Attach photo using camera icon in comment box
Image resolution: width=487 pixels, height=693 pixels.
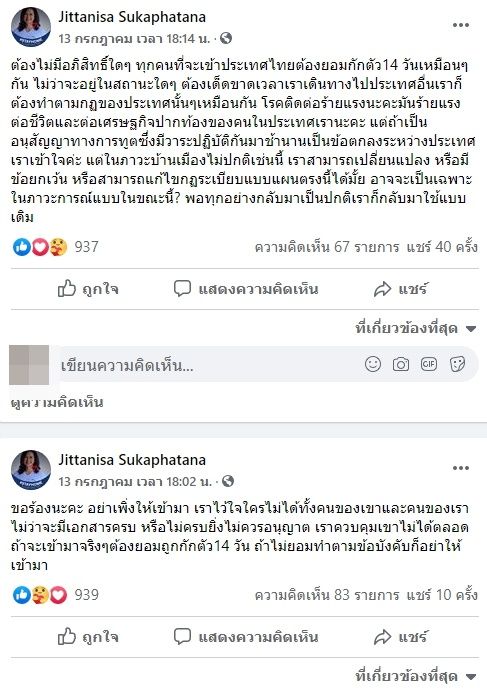click(x=401, y=364)
